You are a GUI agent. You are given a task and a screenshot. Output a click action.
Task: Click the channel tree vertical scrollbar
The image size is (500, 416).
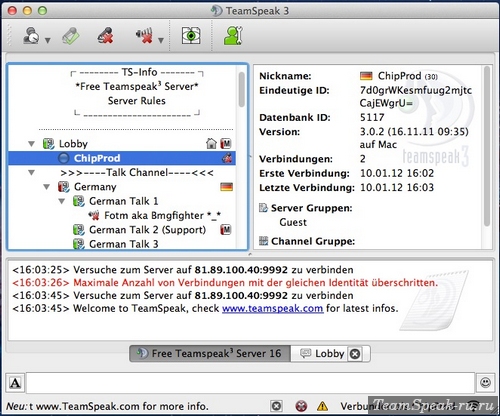241,90
